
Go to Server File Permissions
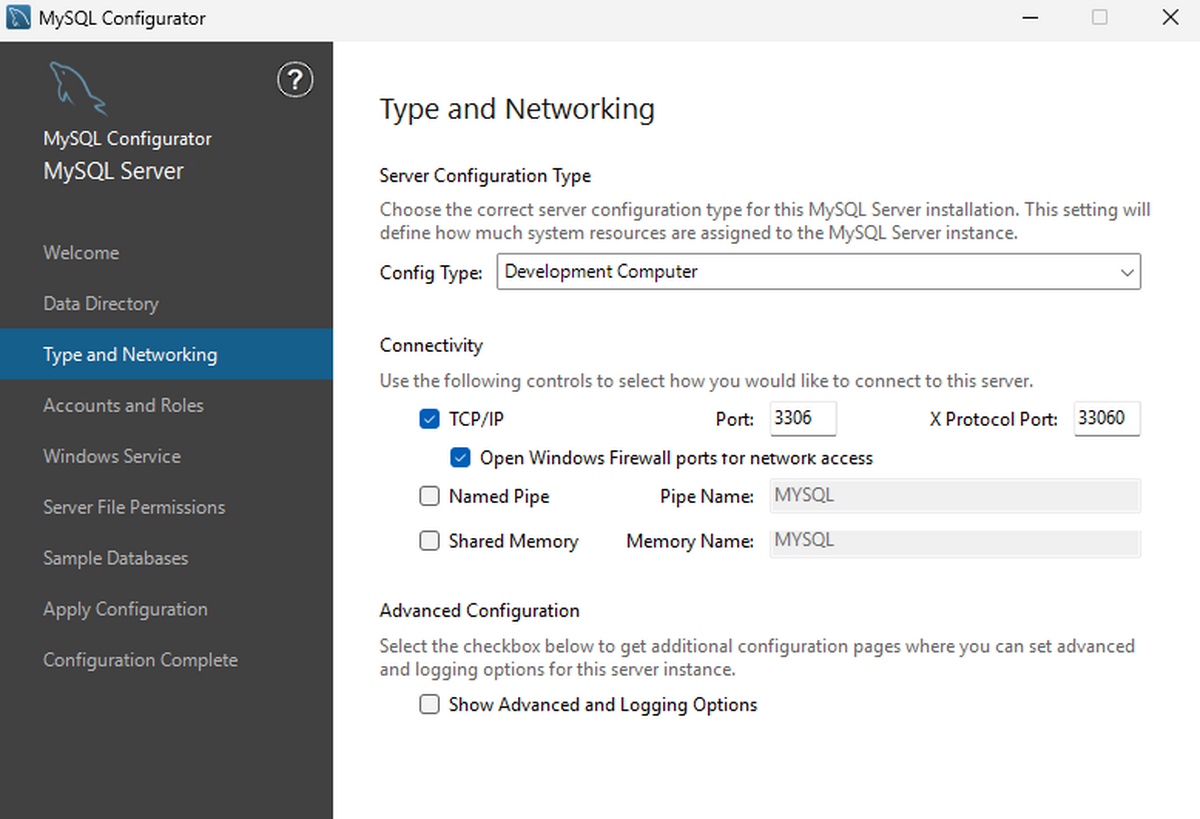click(x=166, y=508)
